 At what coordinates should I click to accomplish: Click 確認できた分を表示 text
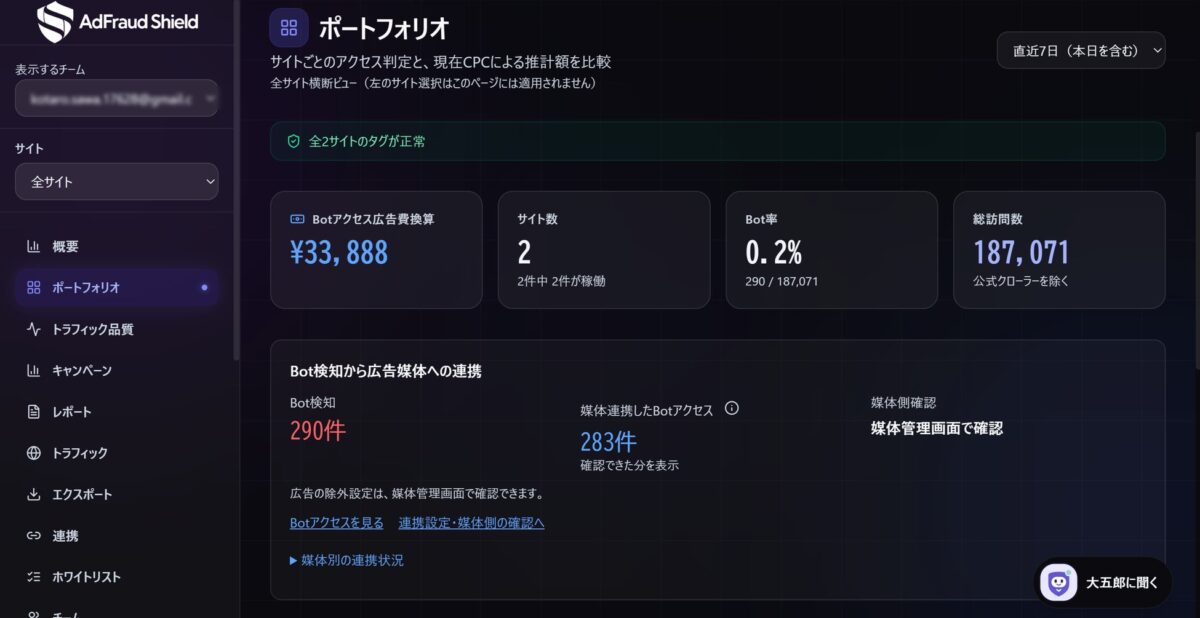pos(630,465)
